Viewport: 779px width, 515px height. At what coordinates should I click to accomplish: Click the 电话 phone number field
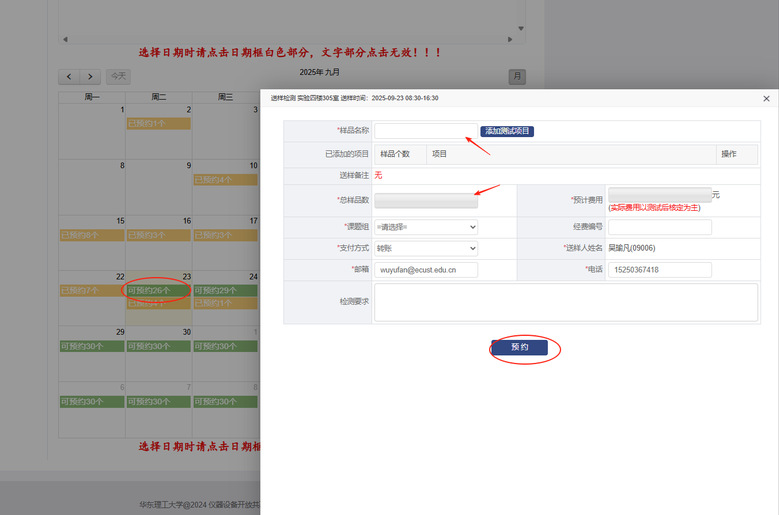click(x=659, y=270)
